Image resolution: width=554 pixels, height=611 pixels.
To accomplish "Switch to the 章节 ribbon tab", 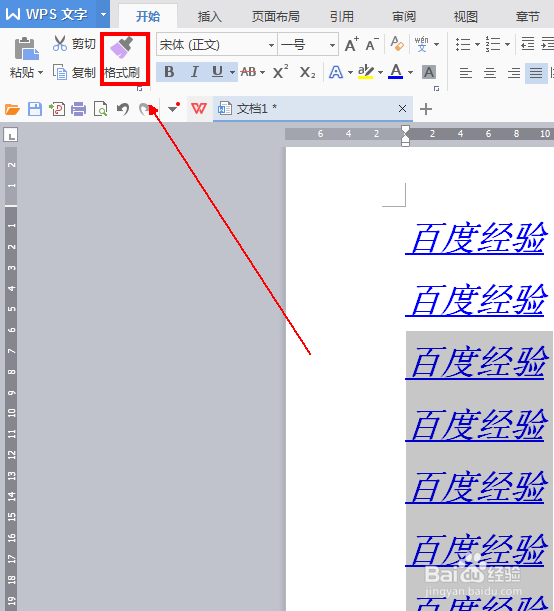I will point(528,16).
